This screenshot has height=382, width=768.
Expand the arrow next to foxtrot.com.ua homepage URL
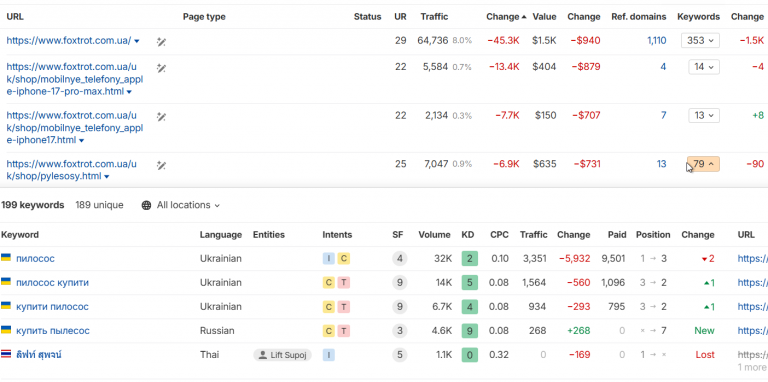[137, 41]
